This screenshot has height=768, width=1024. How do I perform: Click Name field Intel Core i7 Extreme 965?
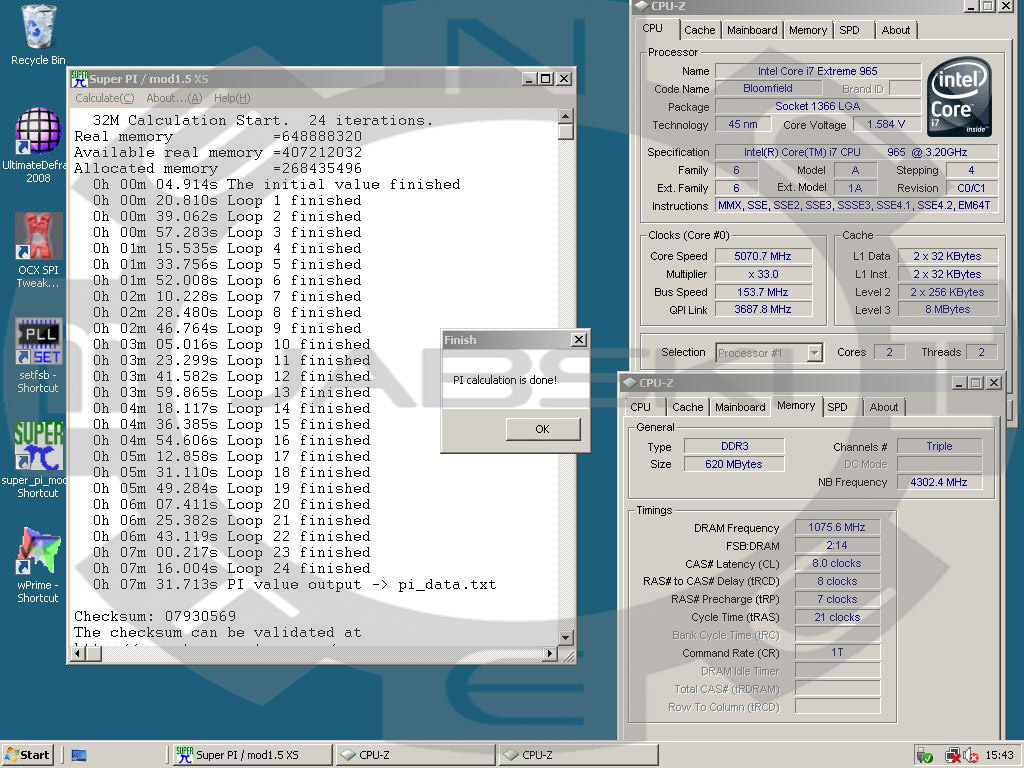point(818,71)
